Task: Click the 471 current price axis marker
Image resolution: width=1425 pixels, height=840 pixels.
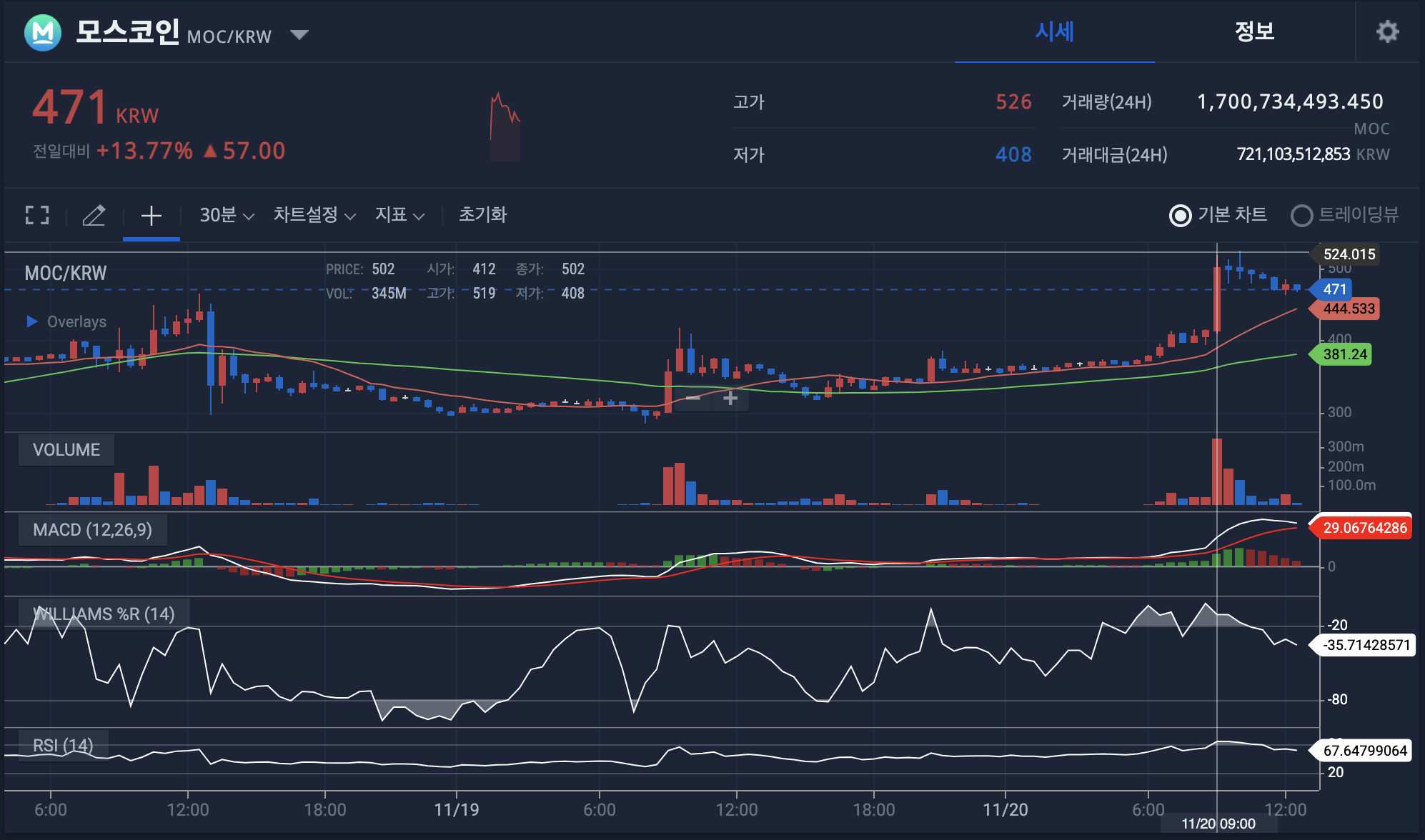Action: click(x=1334, y=289)
